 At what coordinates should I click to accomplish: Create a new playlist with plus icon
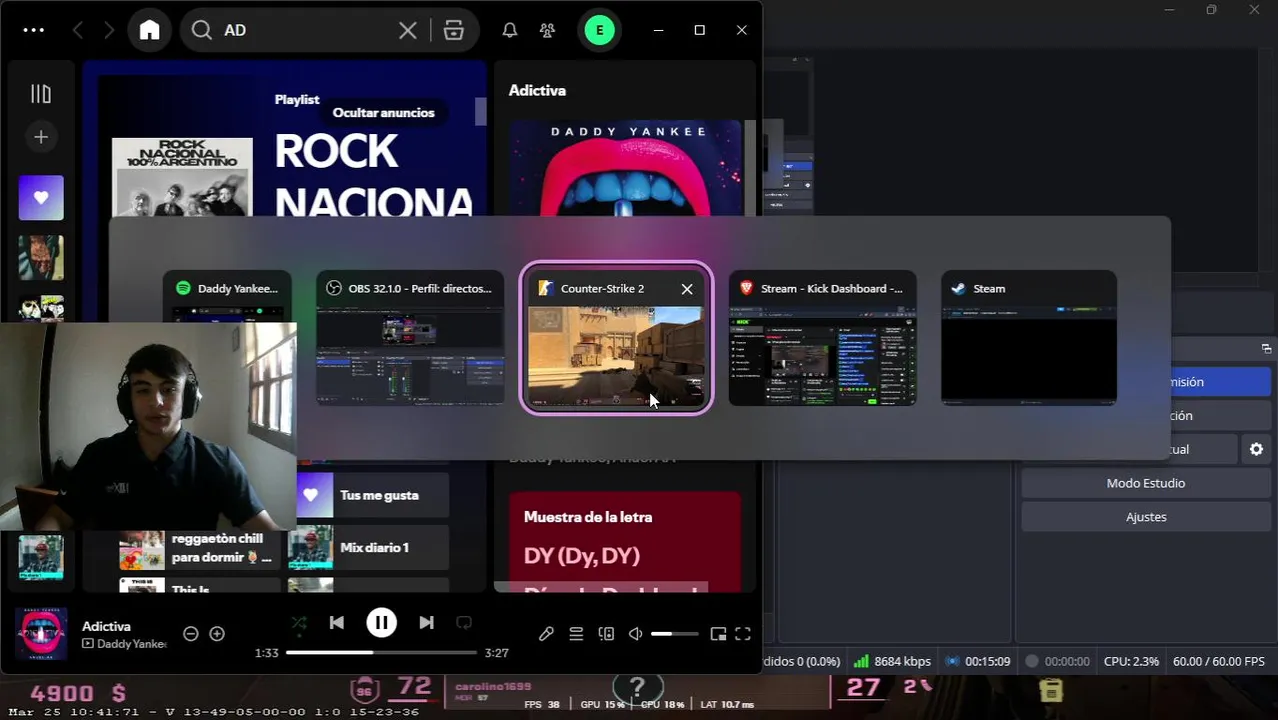[41, 137]
